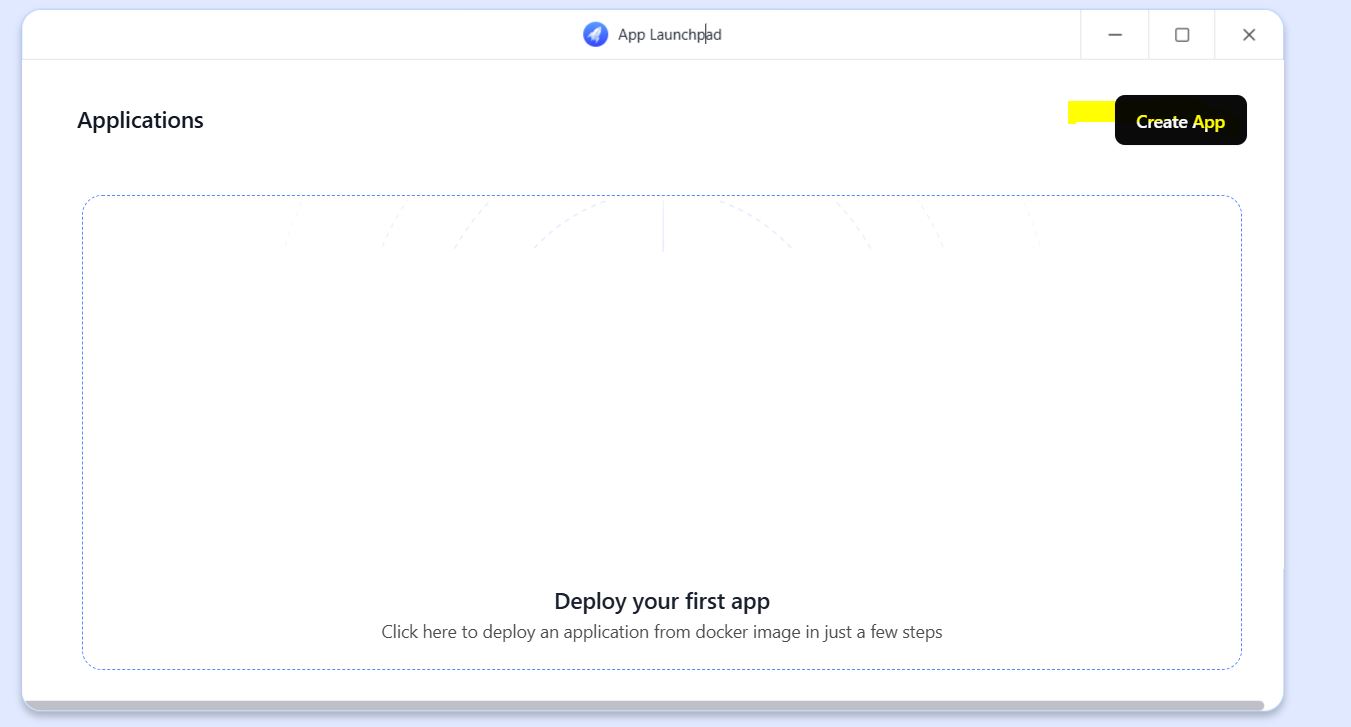Image resolution: width=1351 pixels, height=727 pixels.
Task: Maximize the App Launchpad window
Action: coord(1181,35)
